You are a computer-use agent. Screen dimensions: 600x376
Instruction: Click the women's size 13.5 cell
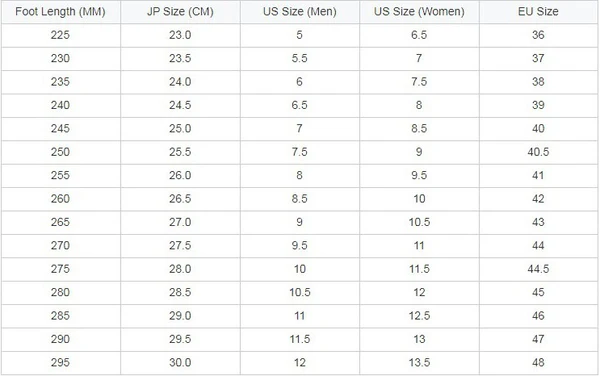pos(419,363)
